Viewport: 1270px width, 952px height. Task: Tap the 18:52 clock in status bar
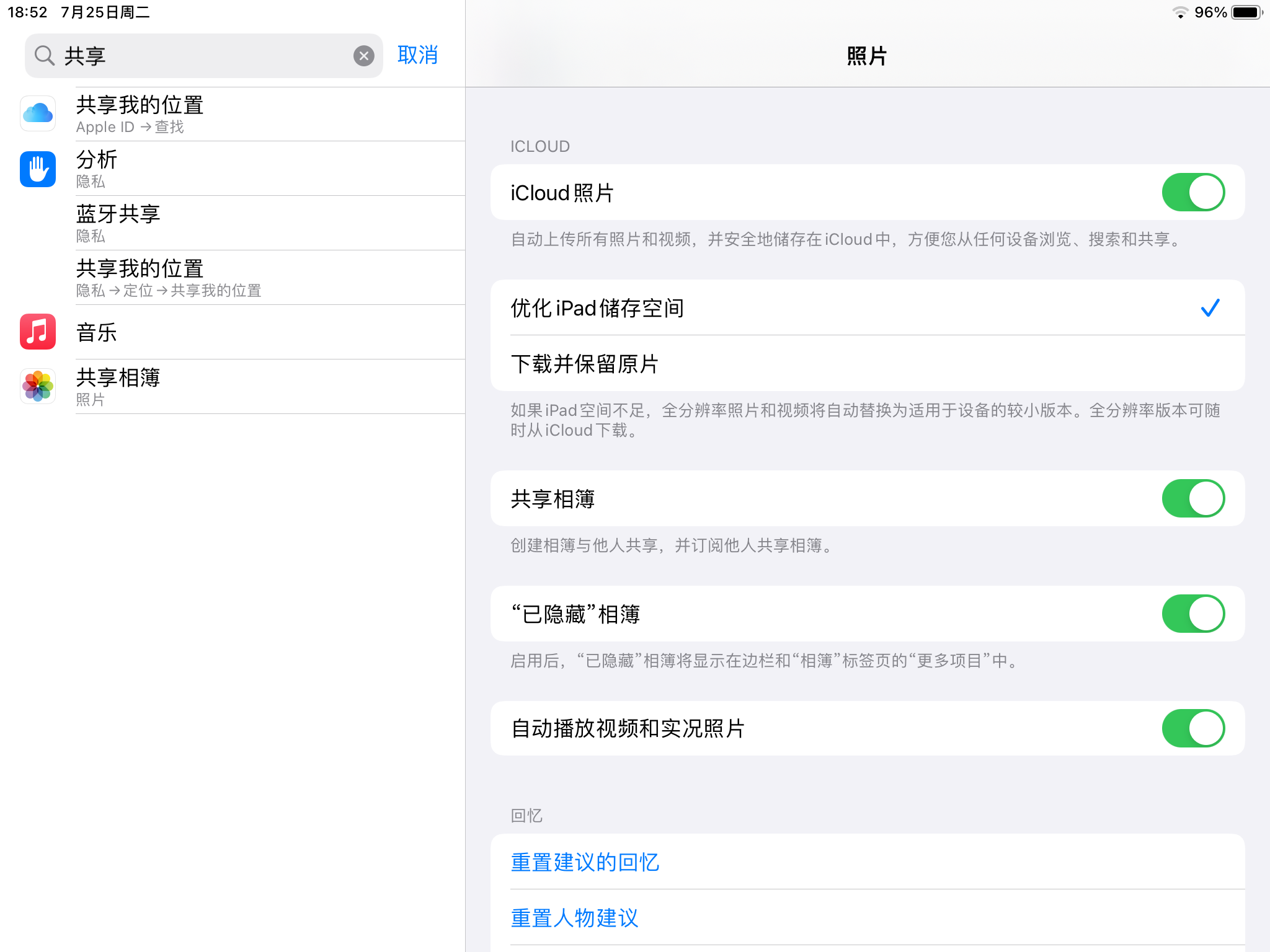(x=27, y=12)
